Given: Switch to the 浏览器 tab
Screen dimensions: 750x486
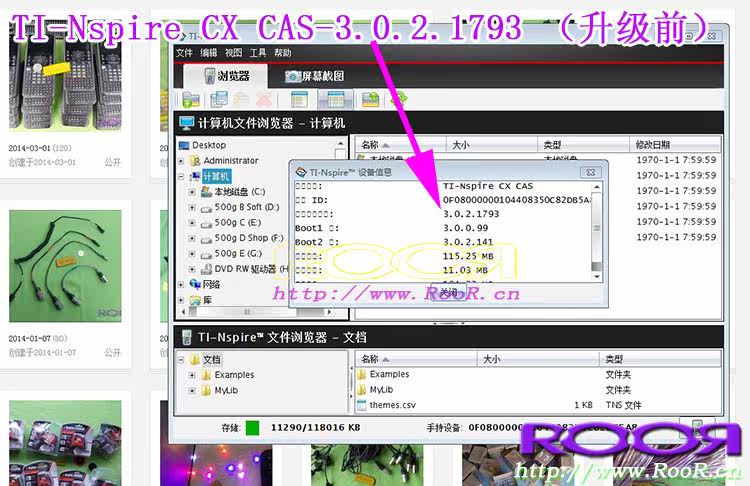Looking at the screenshot, I should pos(226,76).
